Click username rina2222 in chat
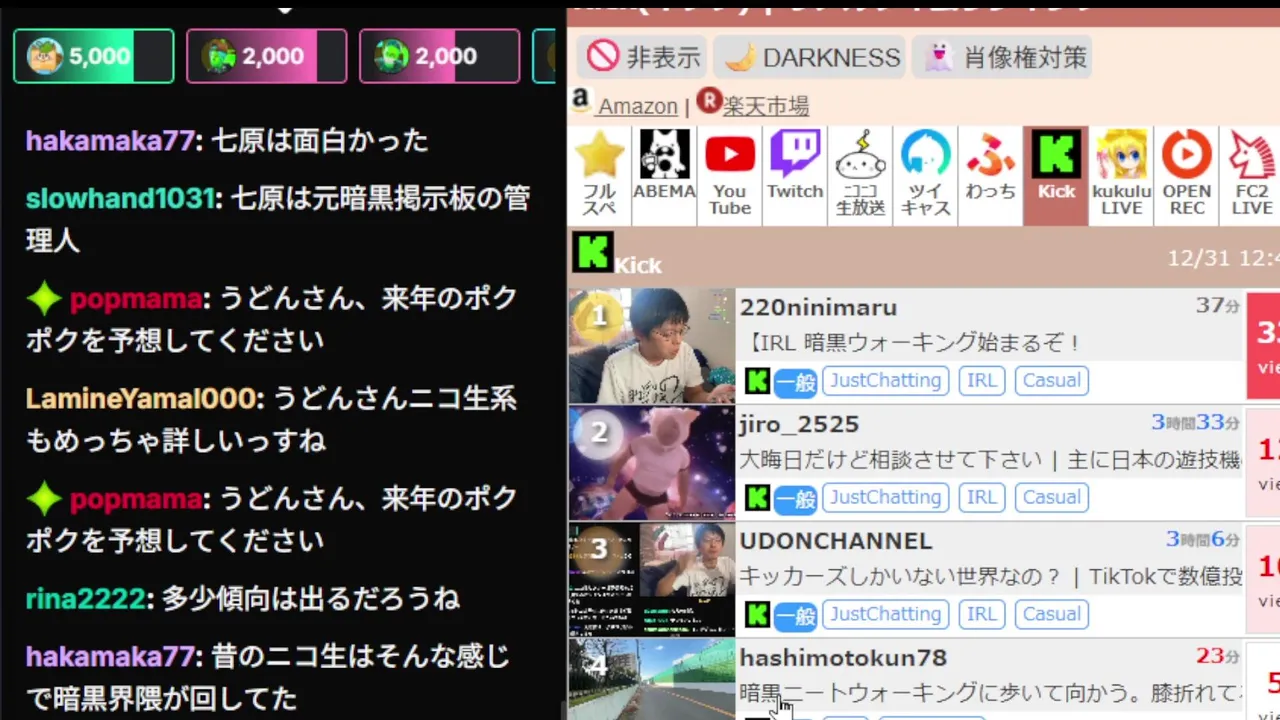 click(x=86, y=599)
